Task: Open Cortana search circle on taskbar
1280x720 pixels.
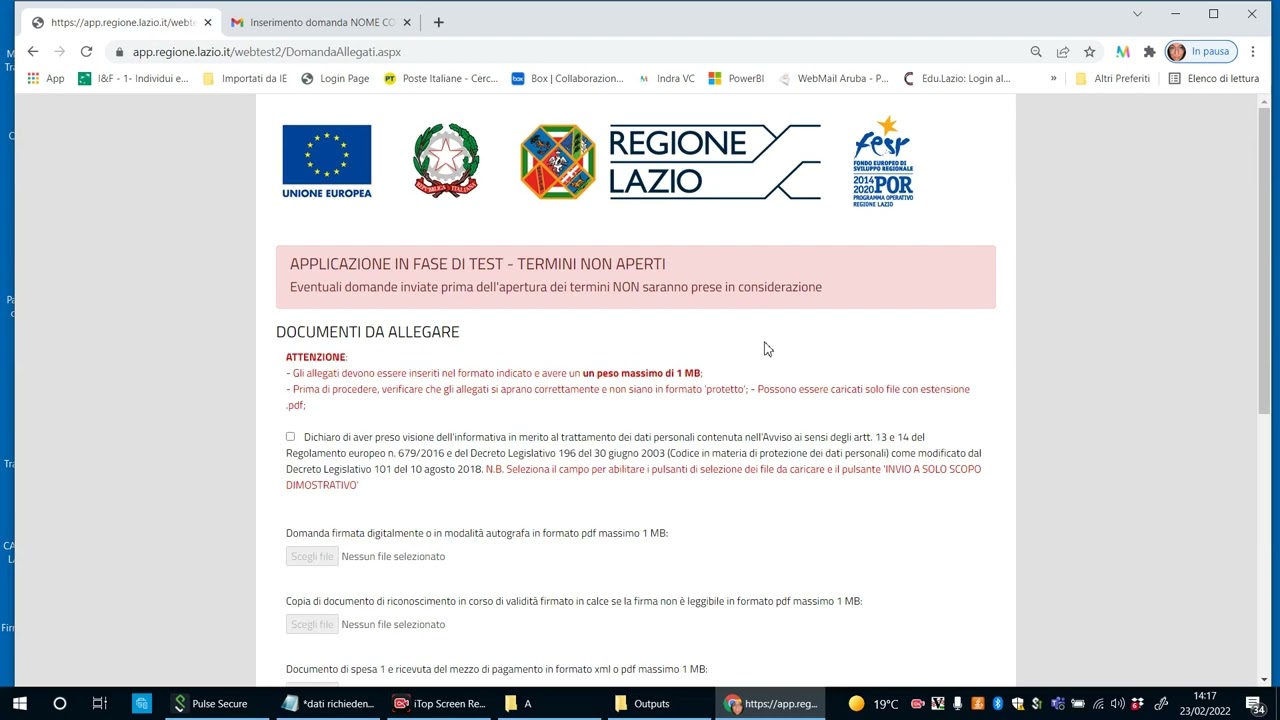Action: point(60,704)
